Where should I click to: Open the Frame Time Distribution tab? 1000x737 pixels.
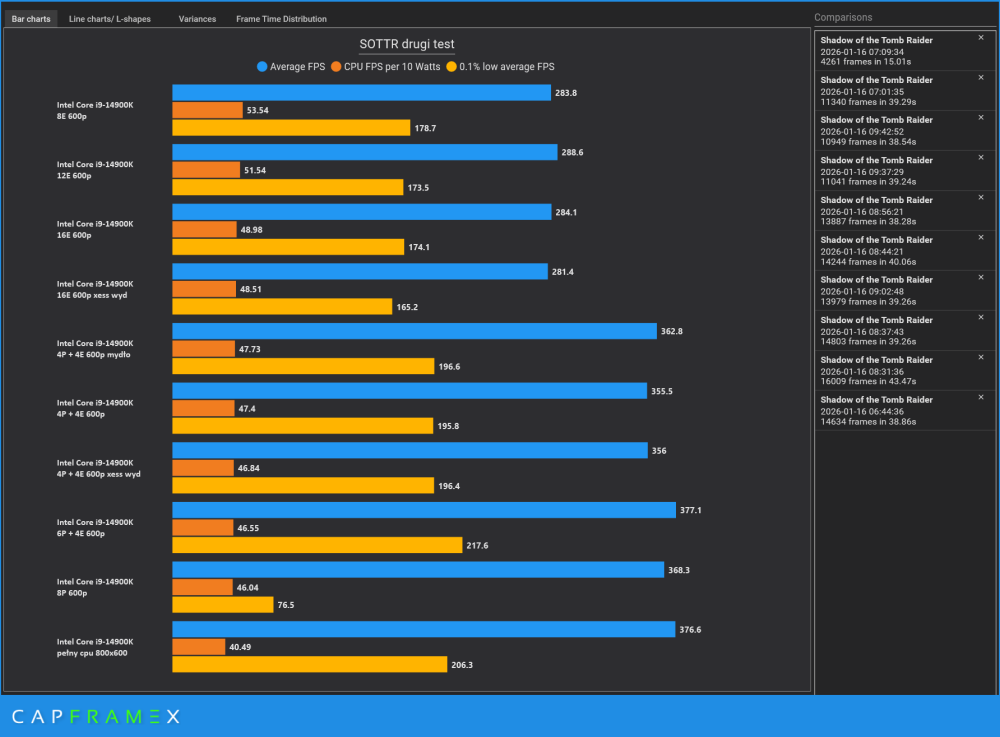click(x=281, y=19)
